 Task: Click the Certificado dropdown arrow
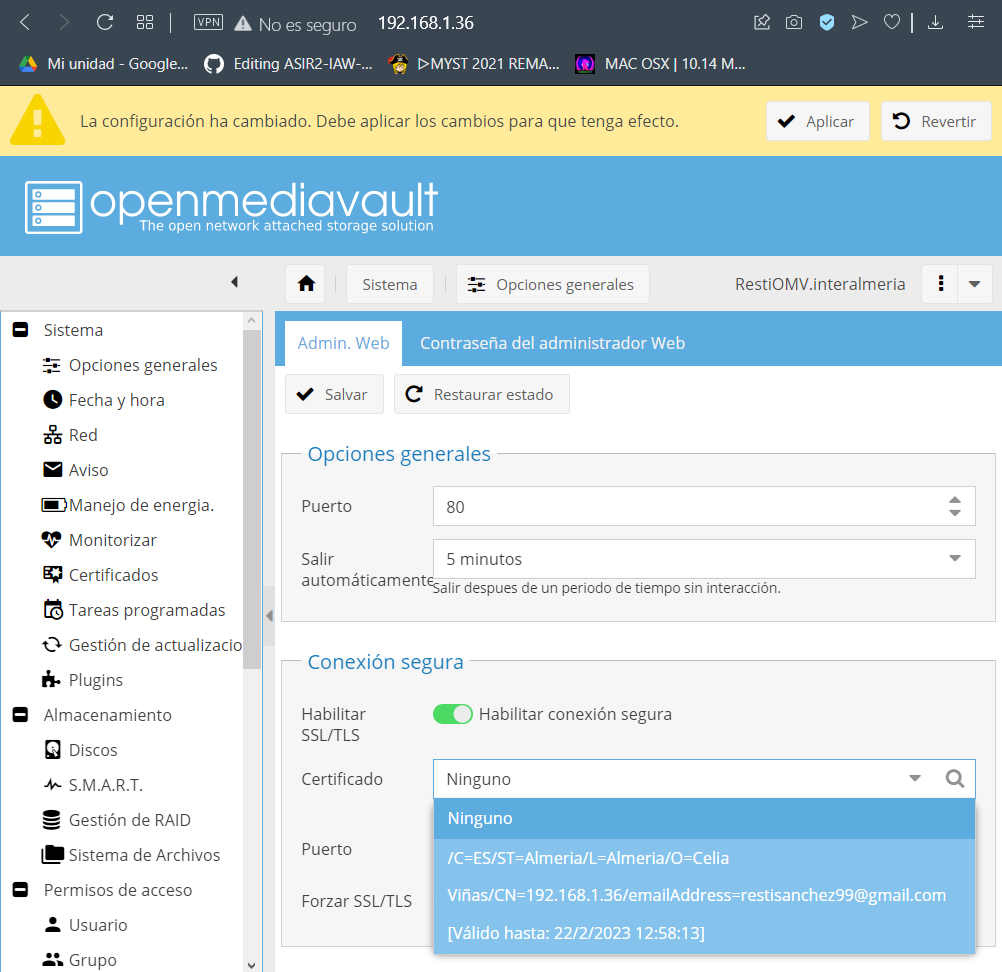(x=915, y=778)
